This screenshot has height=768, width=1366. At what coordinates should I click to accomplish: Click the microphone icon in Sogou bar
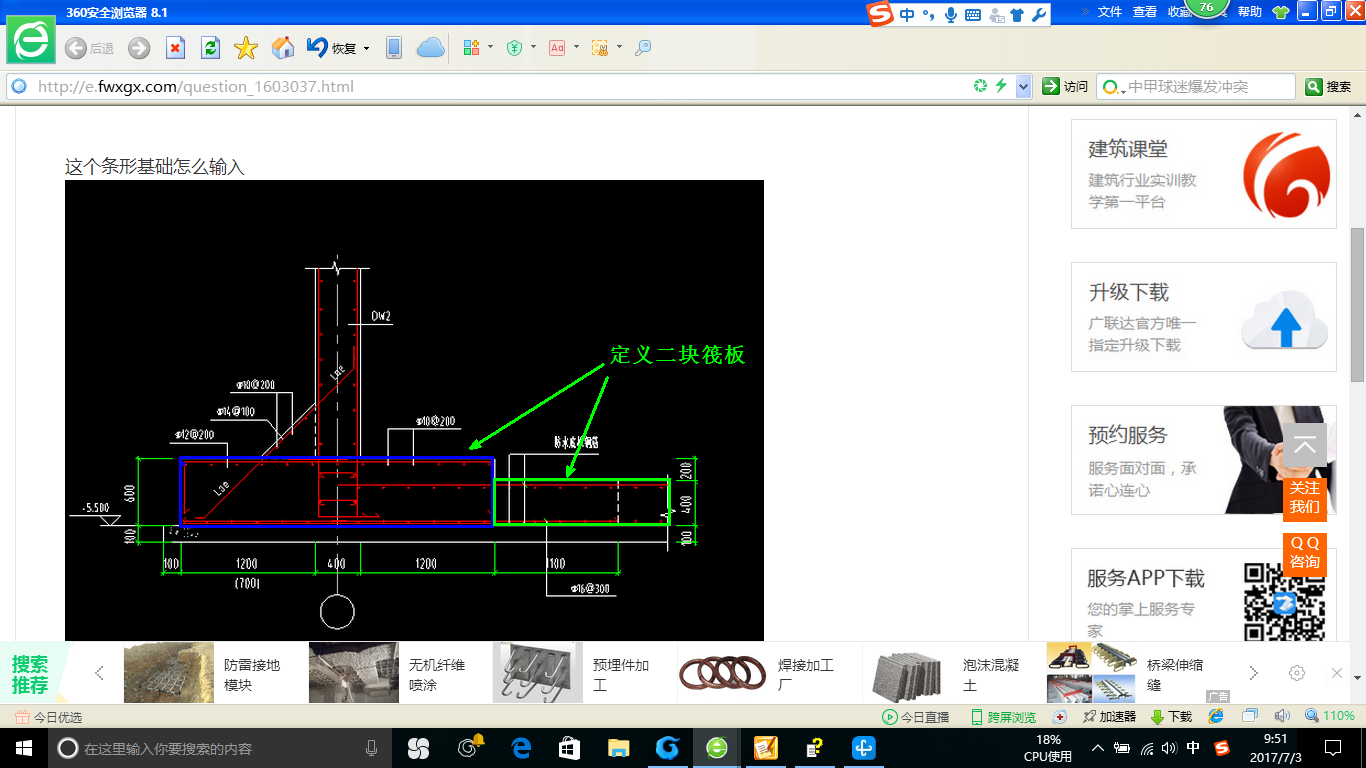[x=950, y=15]
